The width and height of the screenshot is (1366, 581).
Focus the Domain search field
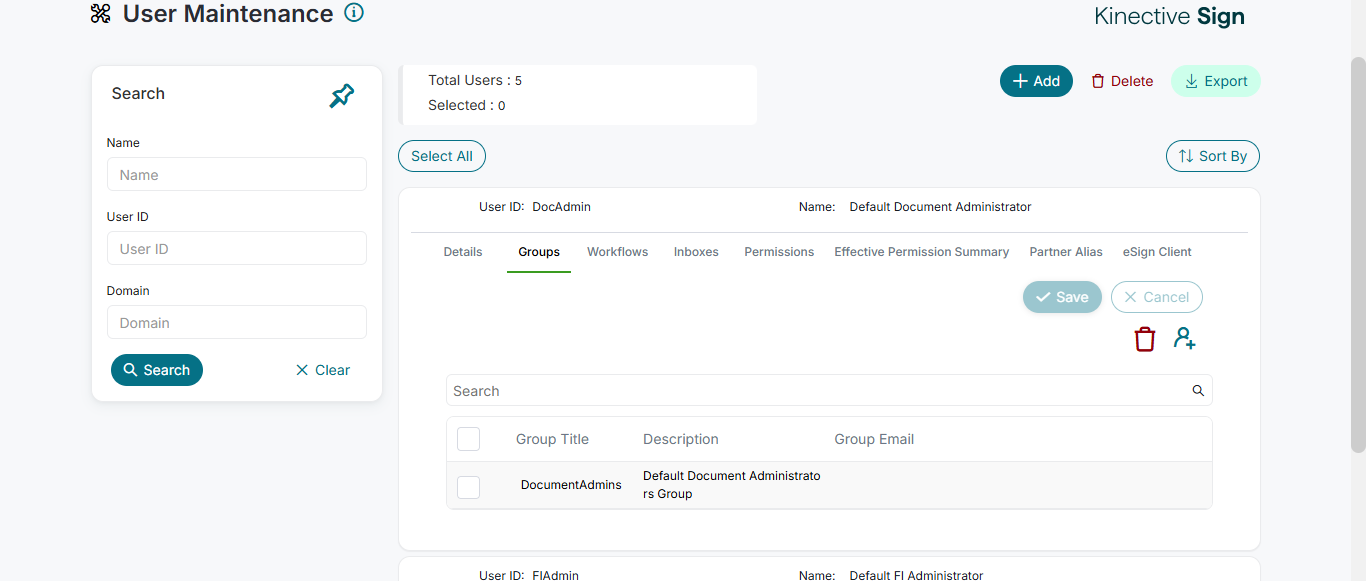[x=237, y=323]
